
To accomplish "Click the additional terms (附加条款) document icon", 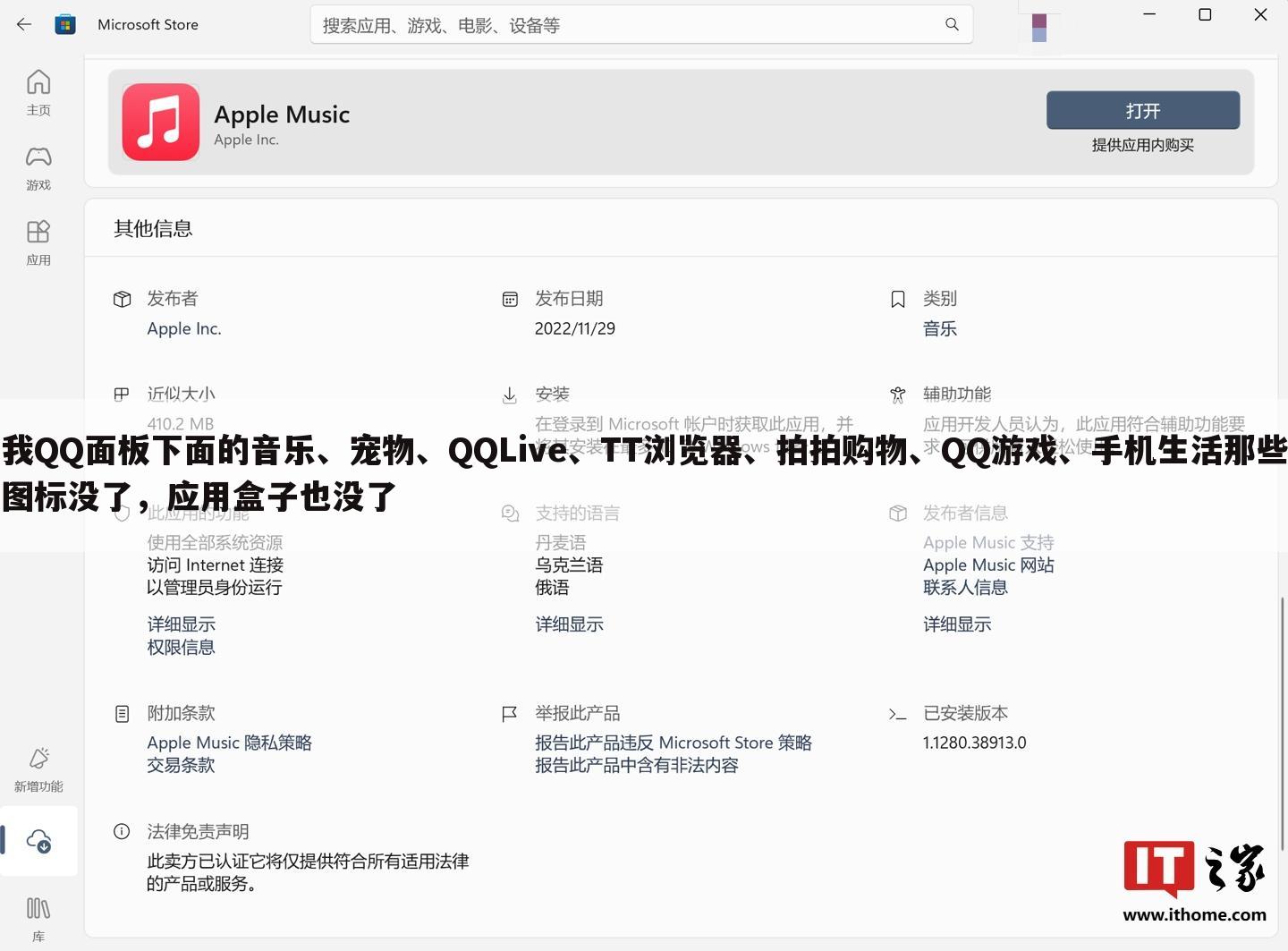I will (x=123, y=714).
